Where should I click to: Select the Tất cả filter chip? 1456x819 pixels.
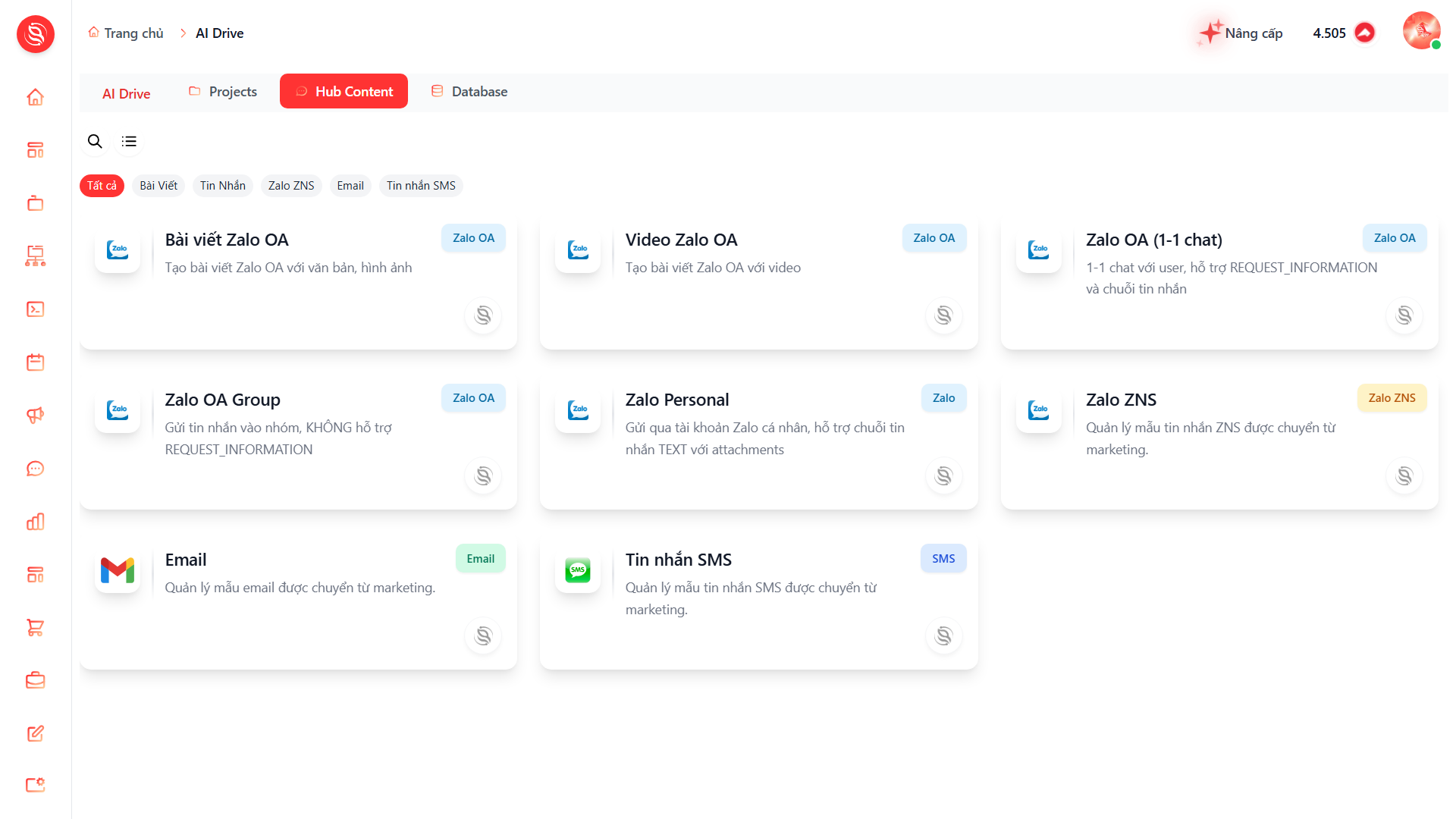tap(102, 186)
